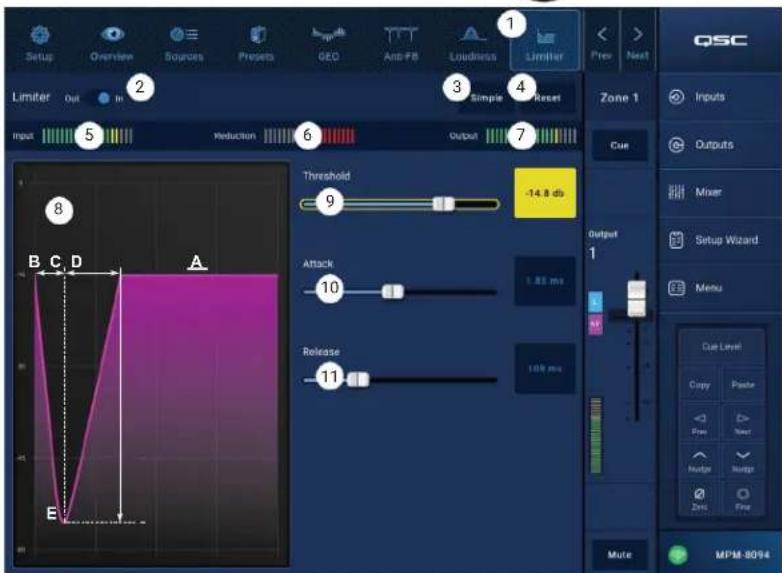Select the 1.83 ms attack value field
The width and height of the screenshot is (782, 573).
pos(545,281)
